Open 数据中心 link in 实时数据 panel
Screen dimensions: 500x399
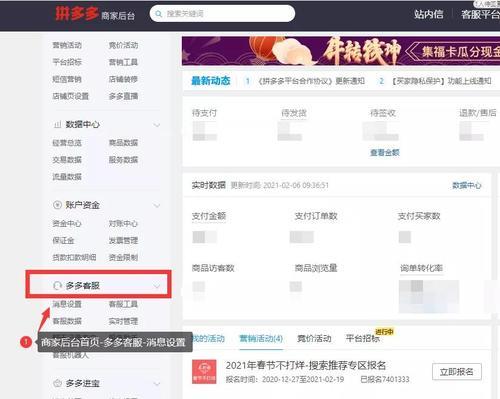point(467,185)
